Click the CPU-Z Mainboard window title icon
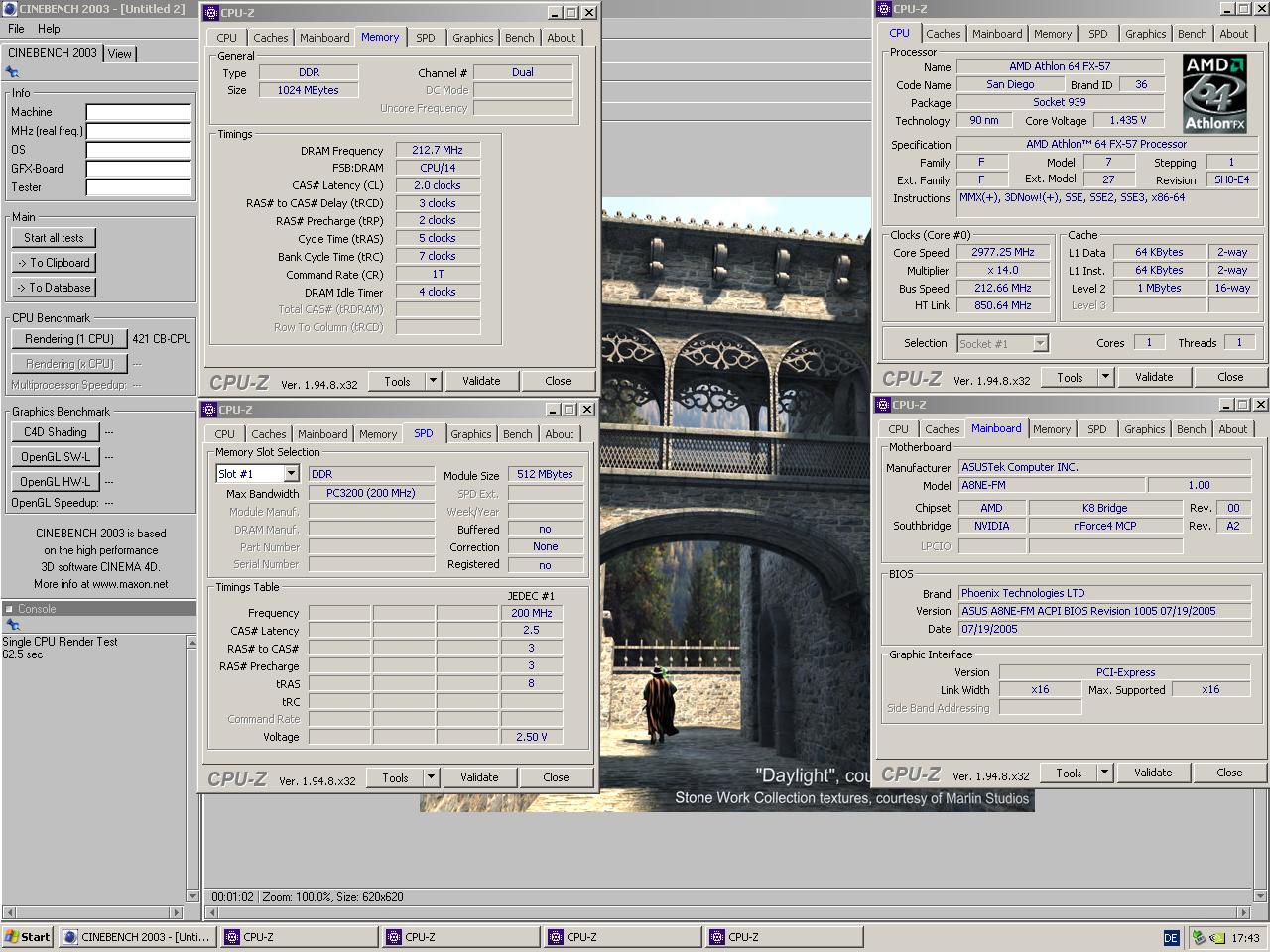 (x=883, y=405)
